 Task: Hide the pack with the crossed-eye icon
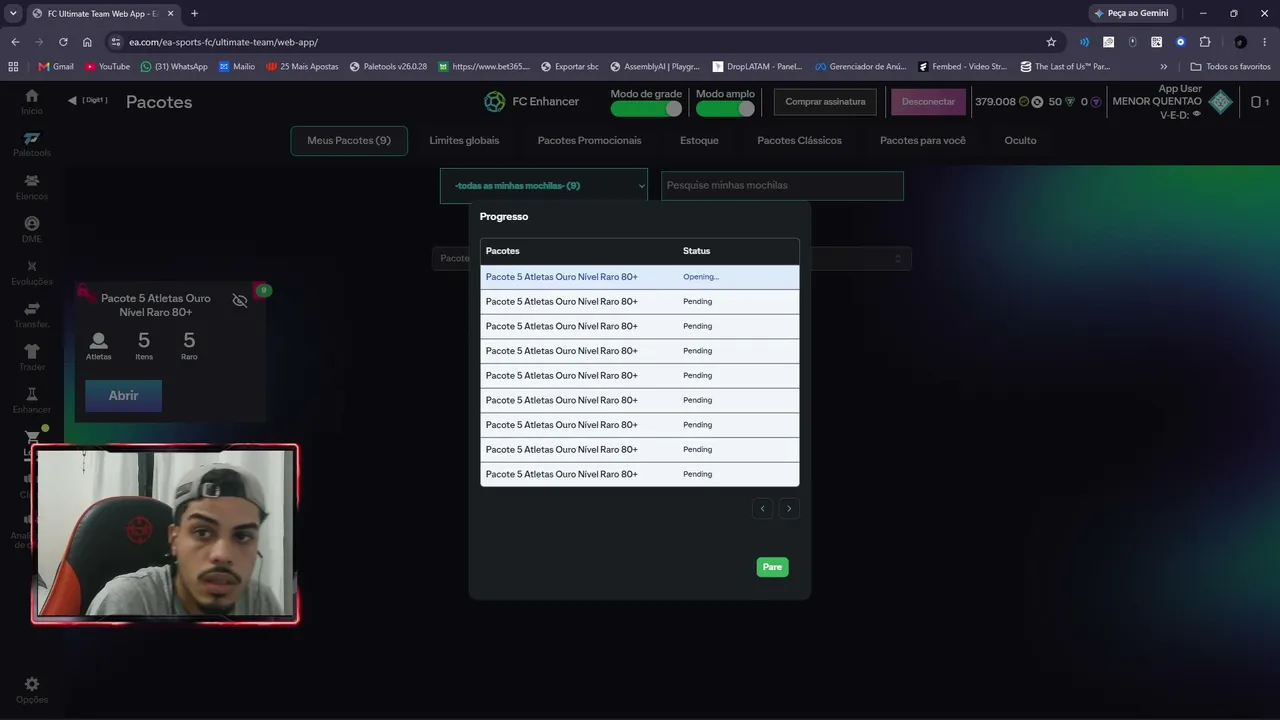click(x=240, y=301)
